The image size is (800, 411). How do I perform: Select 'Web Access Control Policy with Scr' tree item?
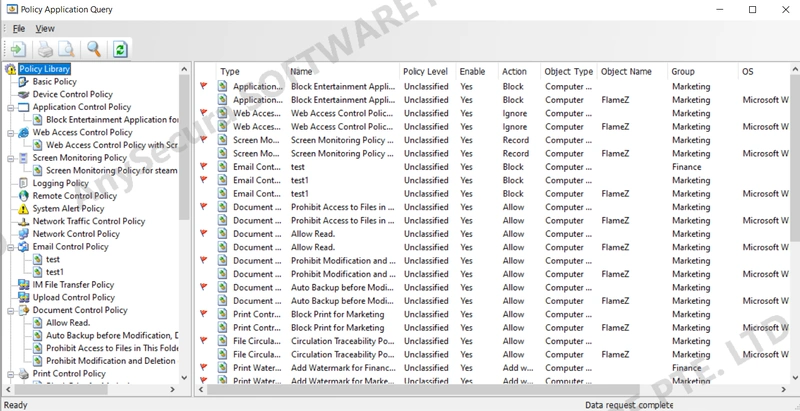(x=112, y=145)
